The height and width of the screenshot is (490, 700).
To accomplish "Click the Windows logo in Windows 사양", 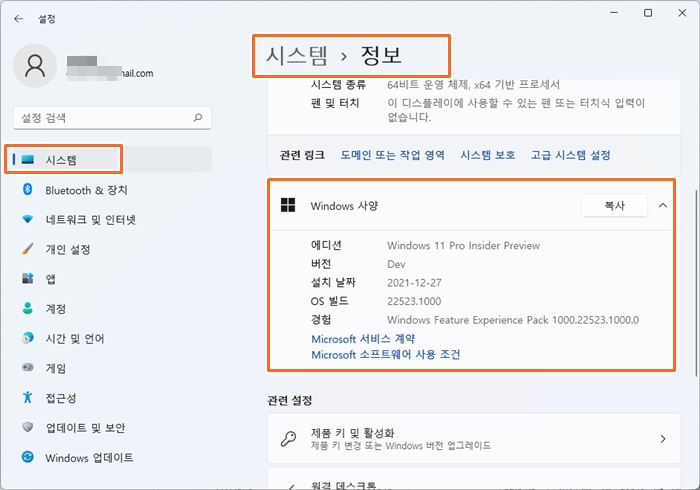I will click(x=288, y=205).
